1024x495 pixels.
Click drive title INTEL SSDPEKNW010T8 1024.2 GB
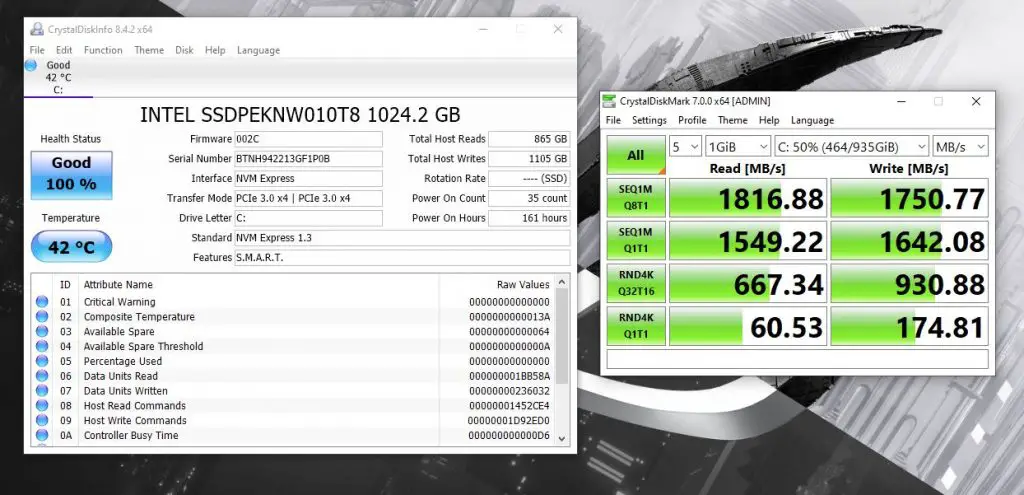click(x=300, y=115)
